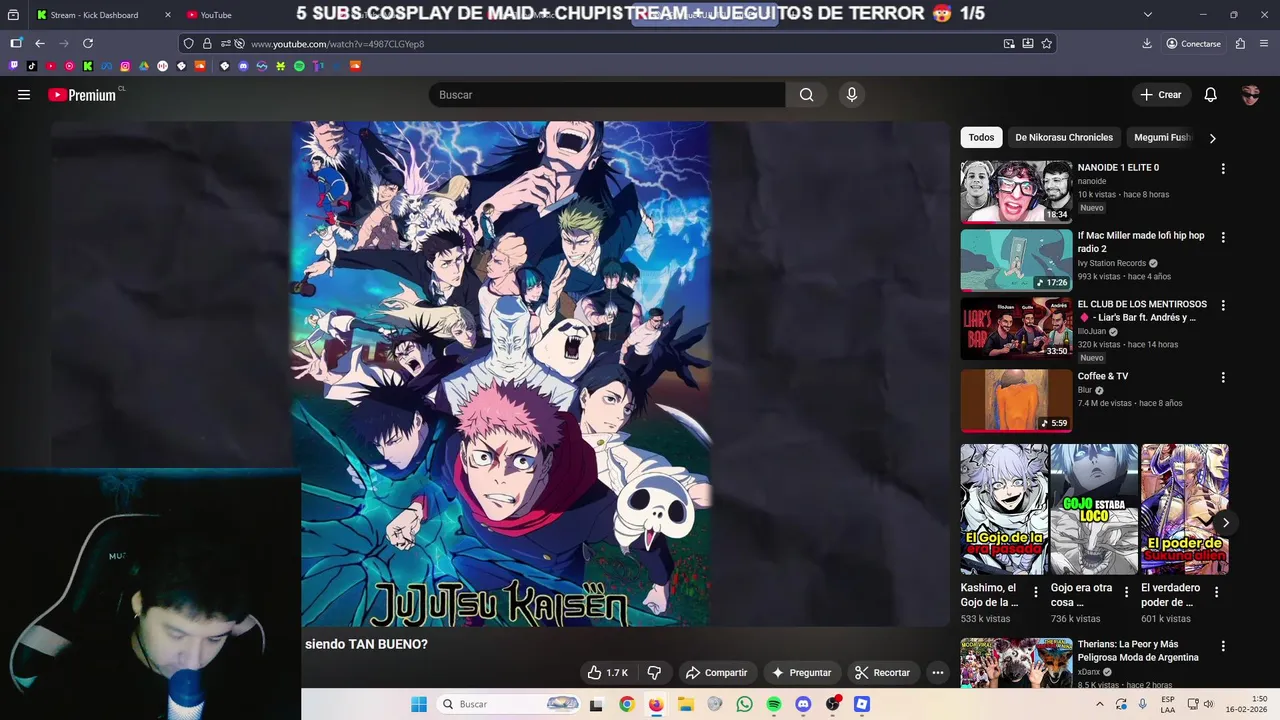Open the Instagram bookmark icon

point(125,66)
